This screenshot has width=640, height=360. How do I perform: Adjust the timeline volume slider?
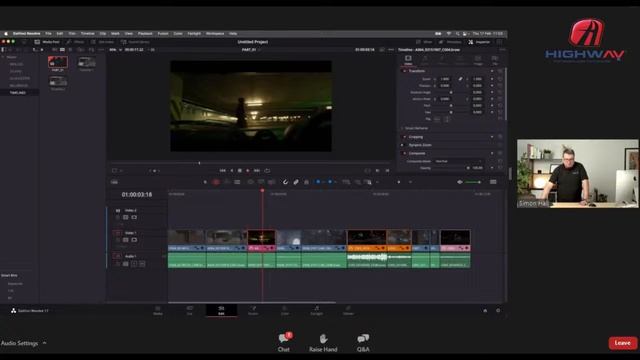point(473,182)
